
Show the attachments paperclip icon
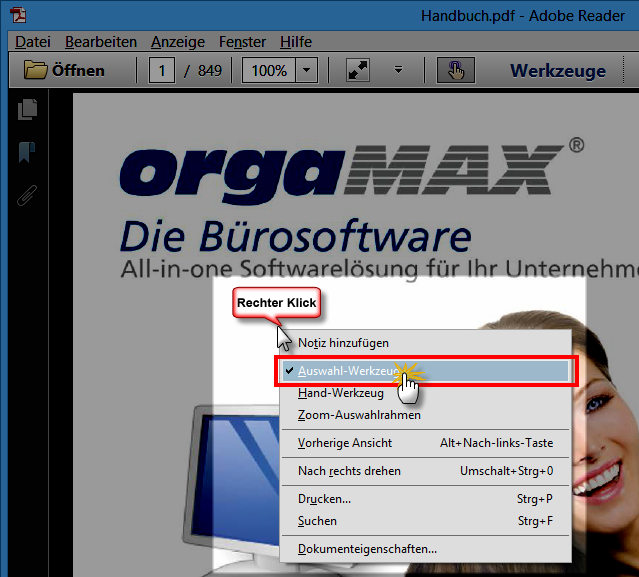pyautogui.click(x=27, y=195)
